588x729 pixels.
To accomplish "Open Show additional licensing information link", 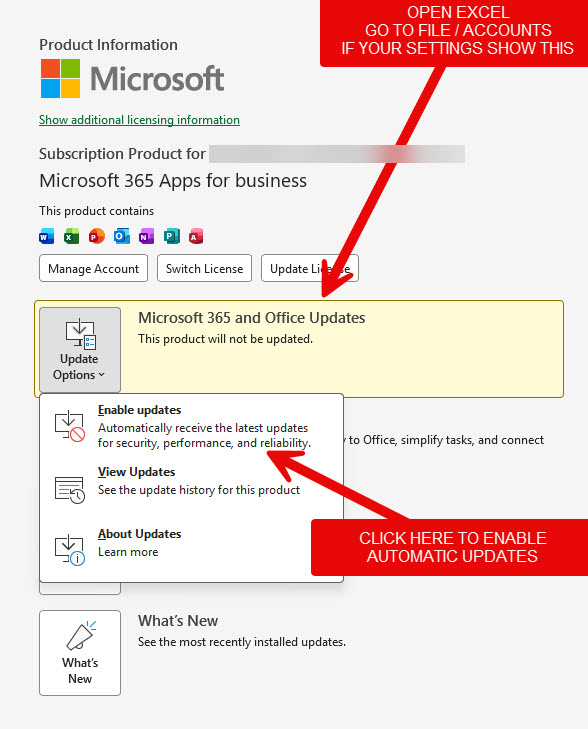I will 139,120.
